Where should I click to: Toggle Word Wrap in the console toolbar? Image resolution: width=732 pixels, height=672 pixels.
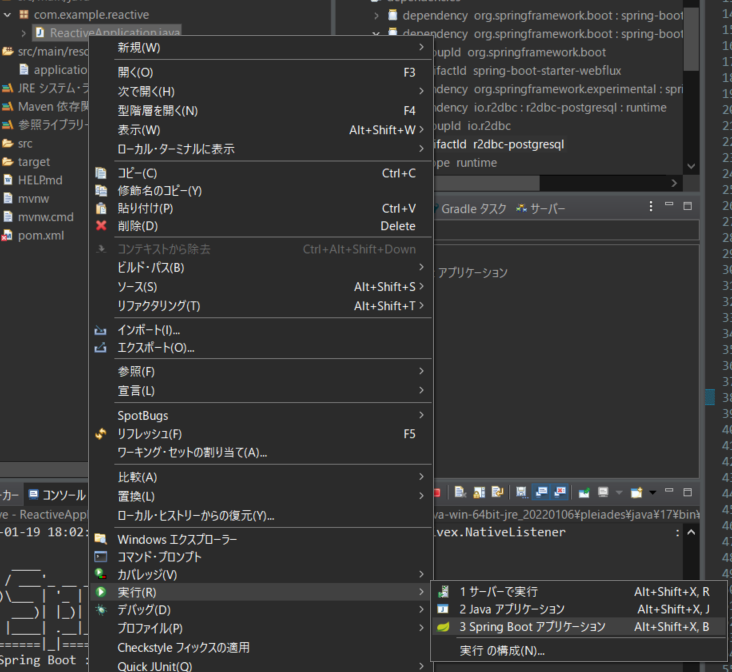point(497,492)
